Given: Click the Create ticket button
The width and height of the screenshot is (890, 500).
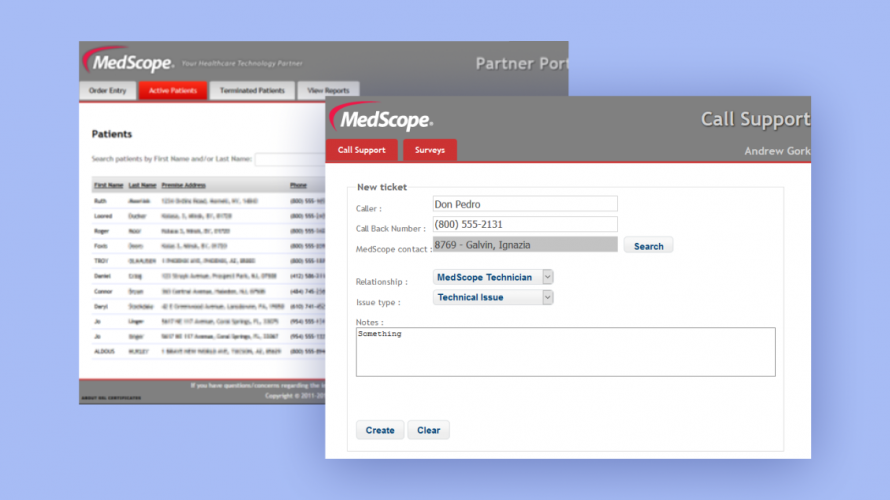Looking at the screenshot, I should pos(380,430).
